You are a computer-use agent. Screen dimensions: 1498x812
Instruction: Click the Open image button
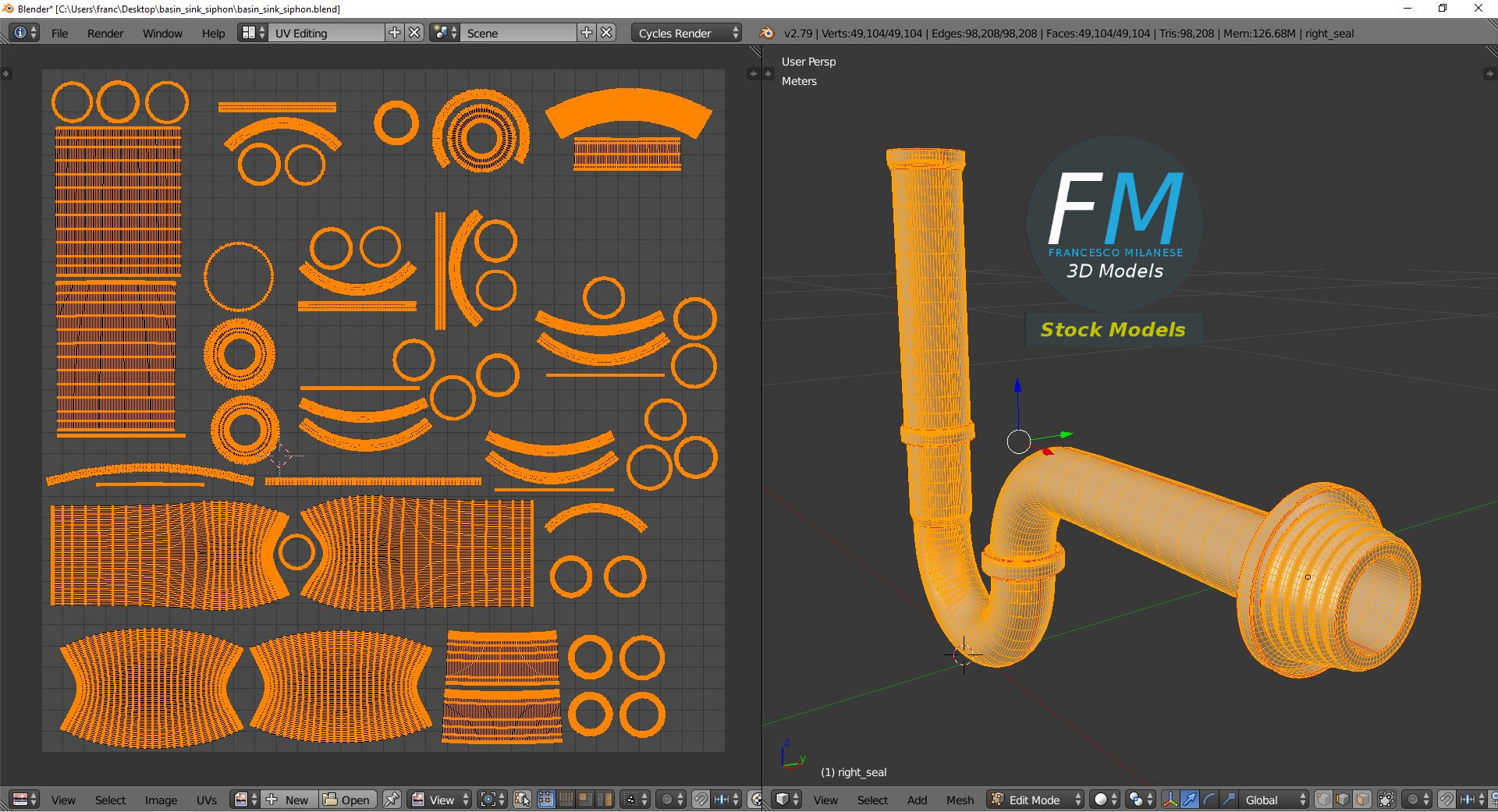pyautogui.click(x=347, y=800)
